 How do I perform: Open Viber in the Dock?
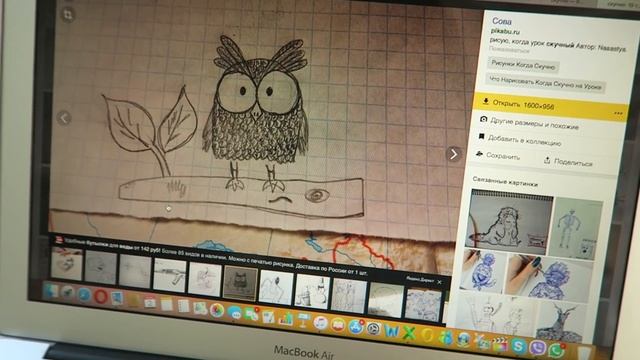pyautogui.click(x=538, y=347)
